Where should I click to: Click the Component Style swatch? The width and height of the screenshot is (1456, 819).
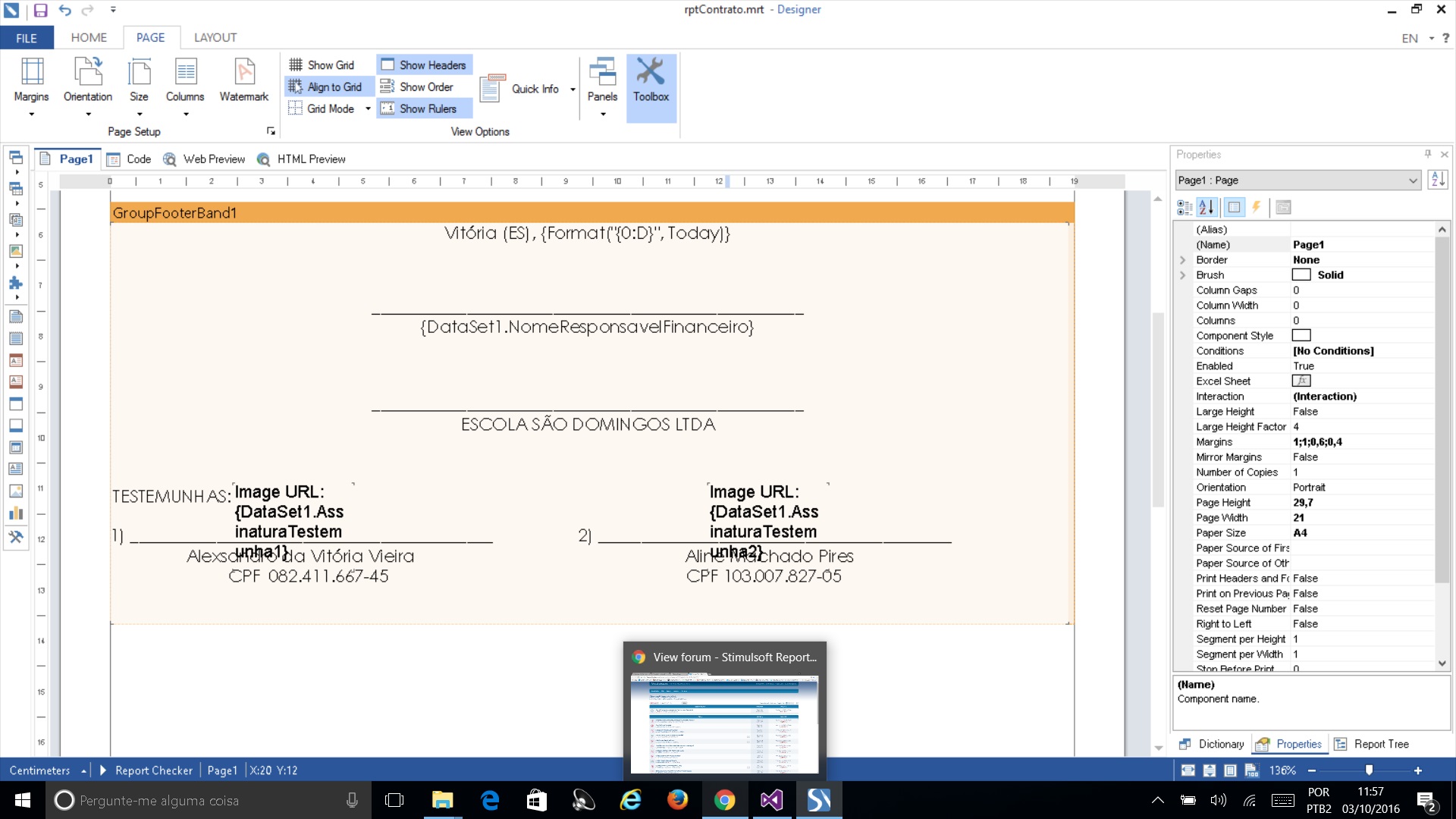point(1301,336)
